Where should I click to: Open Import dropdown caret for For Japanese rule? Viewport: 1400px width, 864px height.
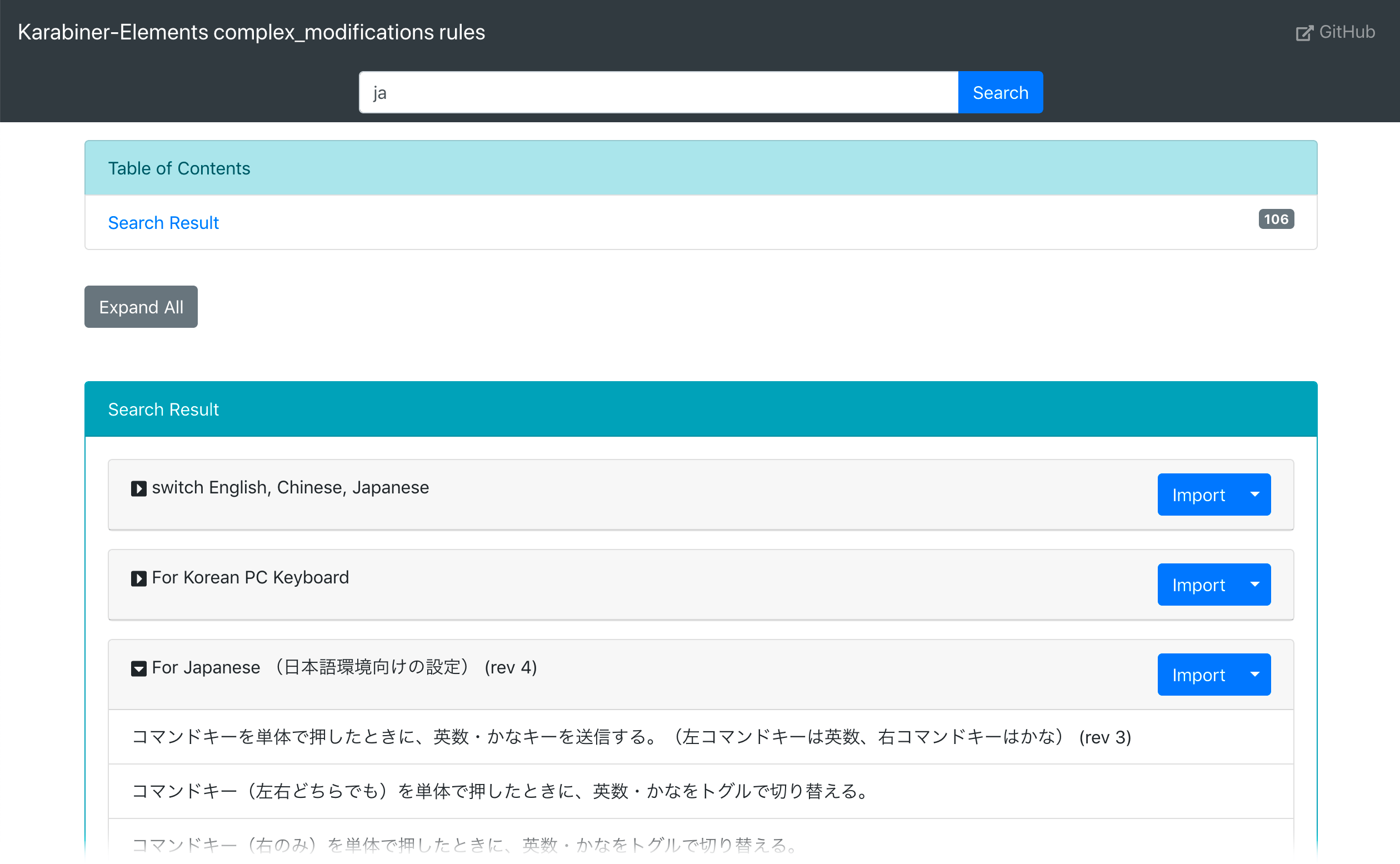(x=1255, y=675)
